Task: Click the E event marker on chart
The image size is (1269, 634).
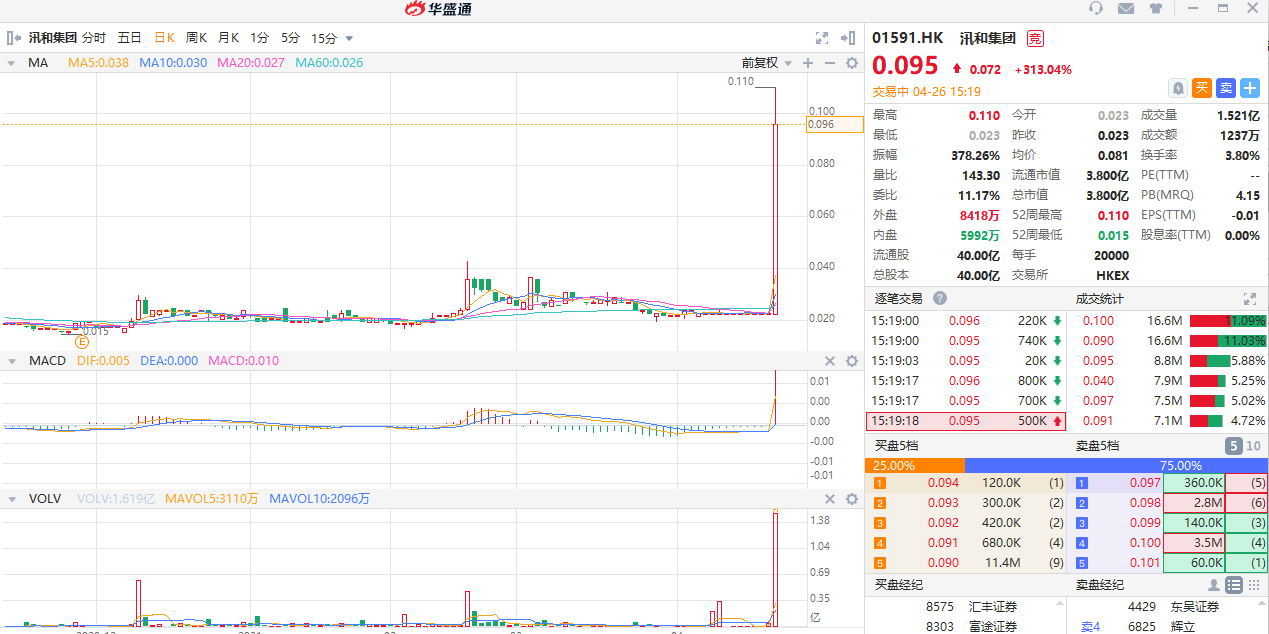Action: [x=83, y=341]
